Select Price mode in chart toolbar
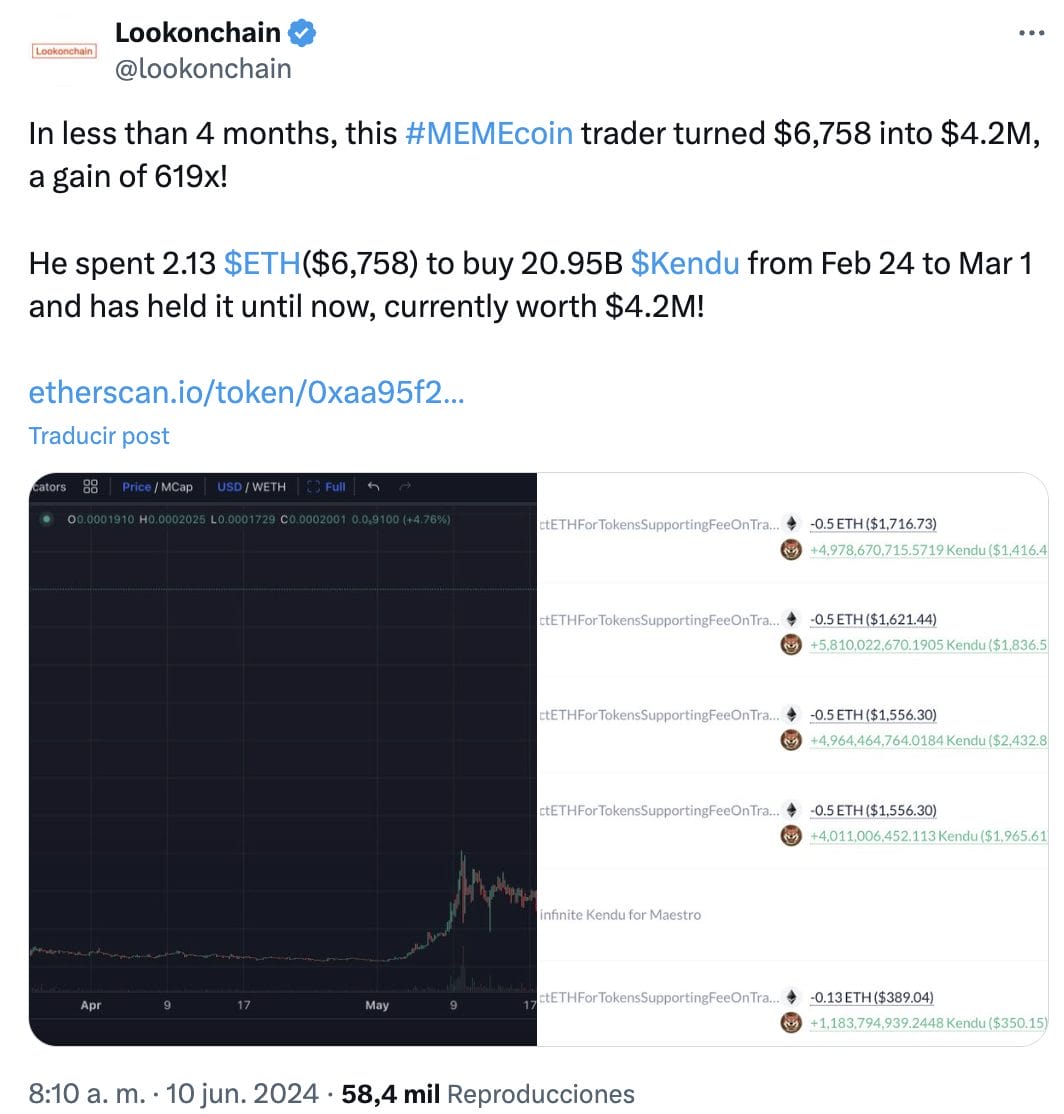Screen dimensions: 1064x1114 136,487
